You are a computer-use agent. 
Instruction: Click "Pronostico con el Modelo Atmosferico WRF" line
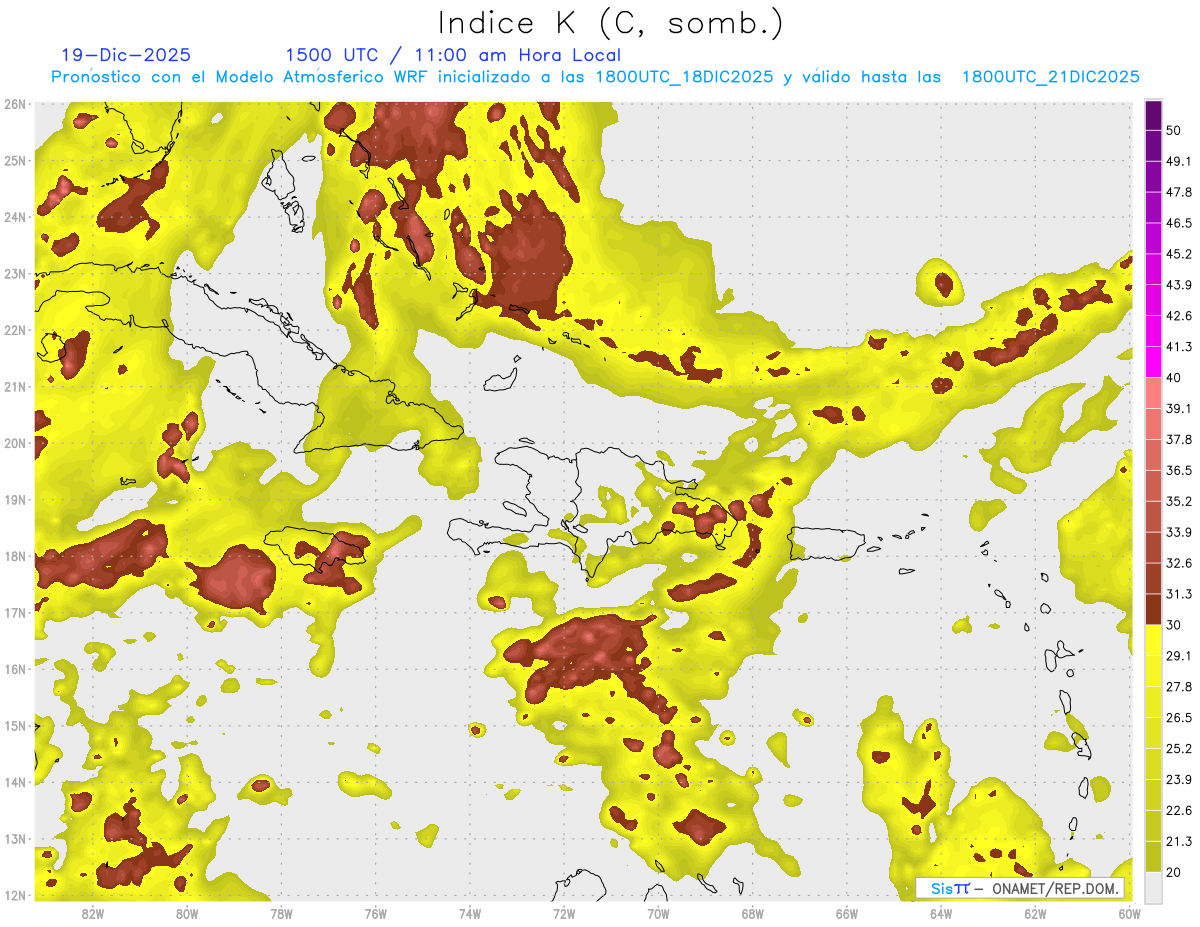[596, 77]
